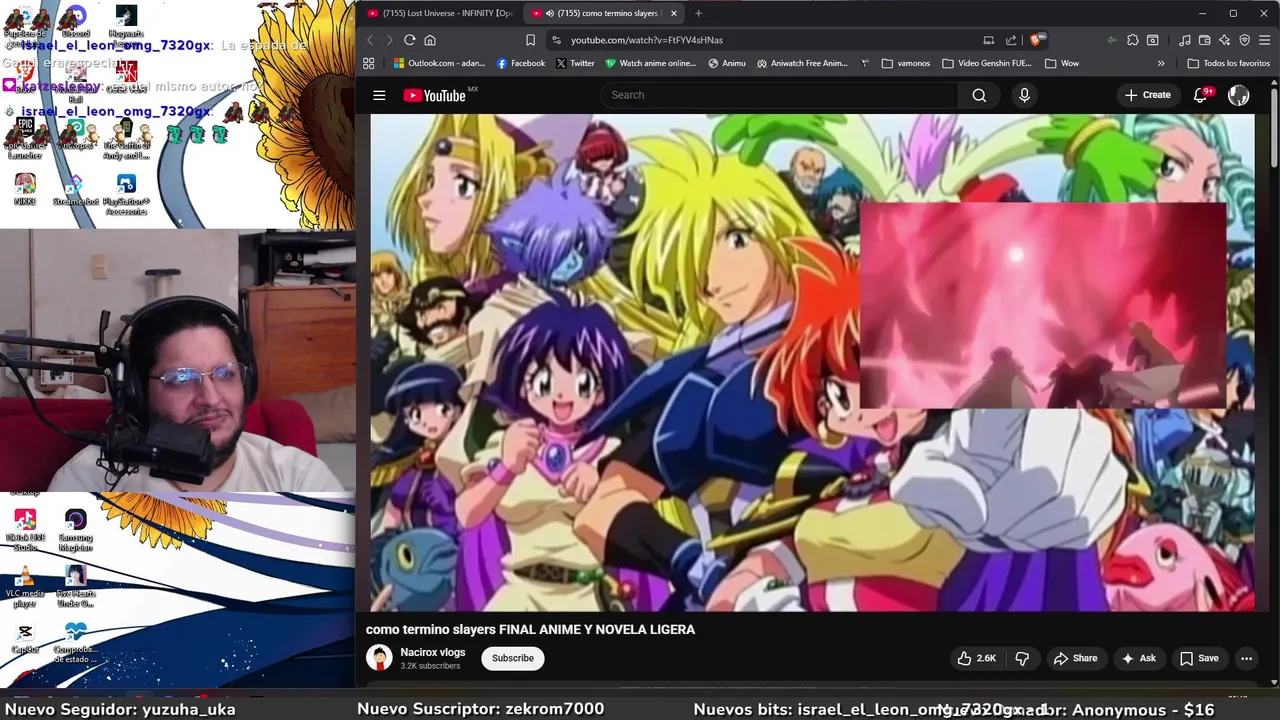
Task: Click the Ask button under the video
Action: [x=1138, y=658]
